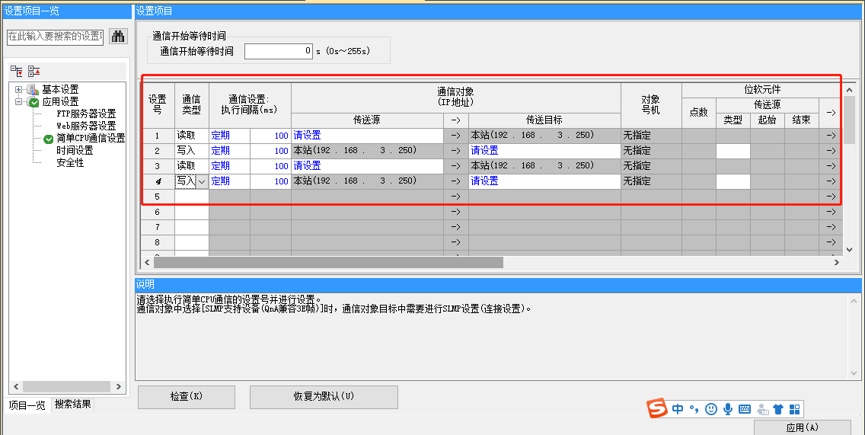Click the expand-all tree icon
This screenshot has width=865, height=435.
pyautogui.click(x=16, y=70)
